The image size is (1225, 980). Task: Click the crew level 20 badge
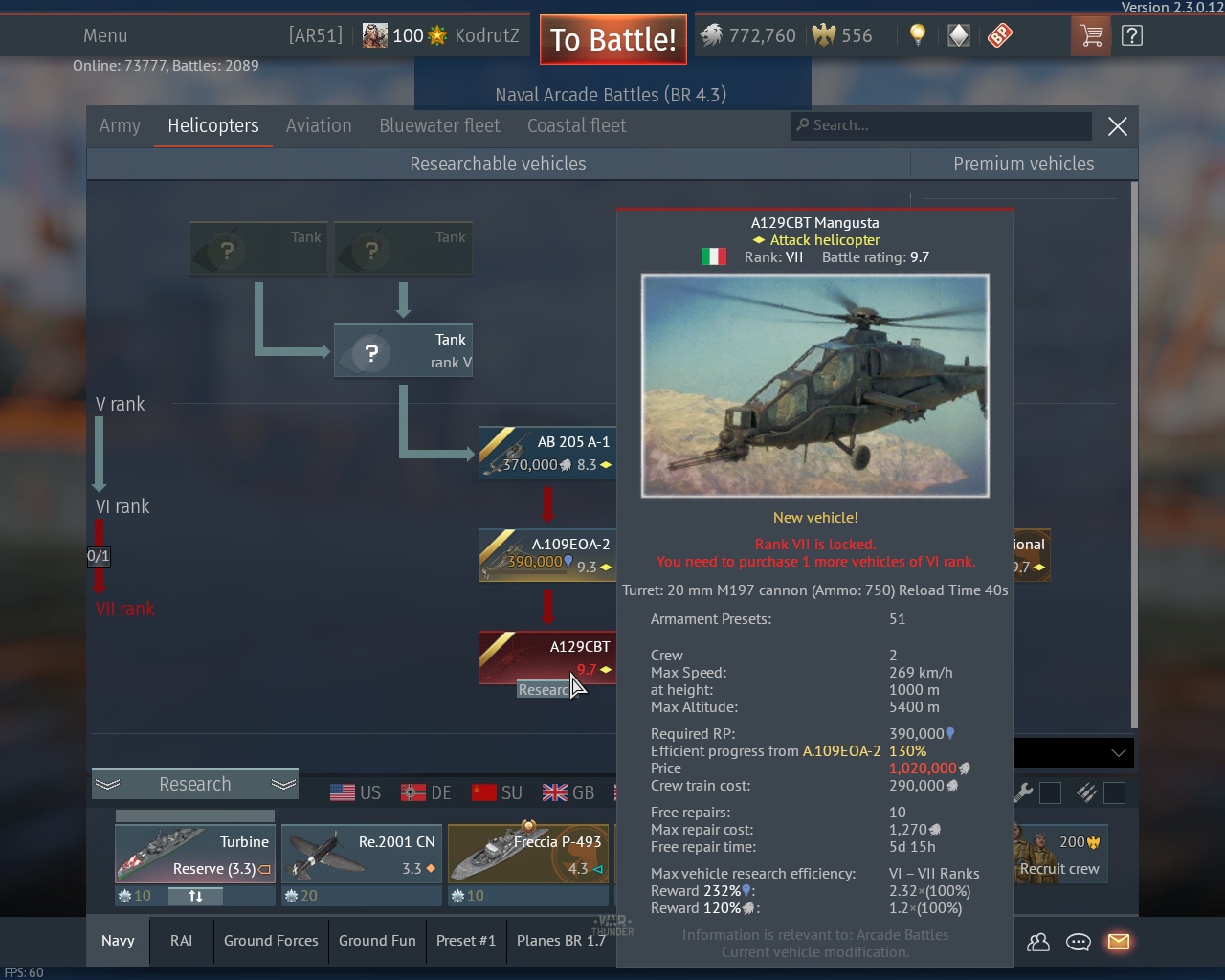click(x=301, y=896)
